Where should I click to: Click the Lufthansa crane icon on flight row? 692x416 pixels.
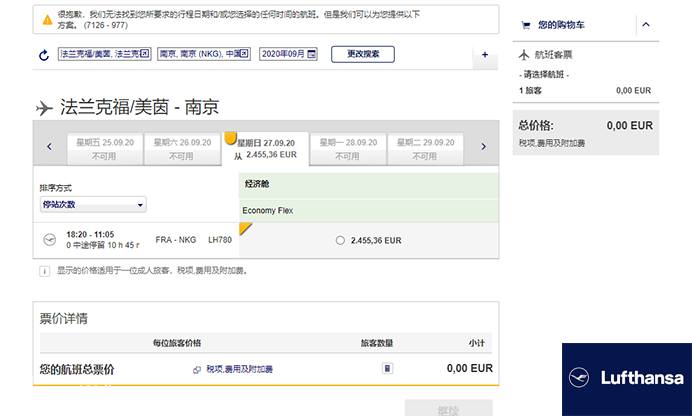49,240
